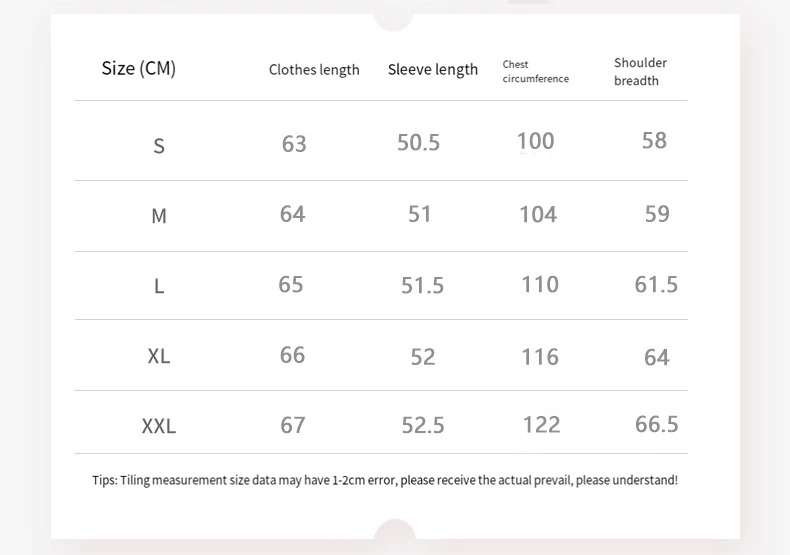
Task: Click the S size row label
Action: tap(159, 146)
